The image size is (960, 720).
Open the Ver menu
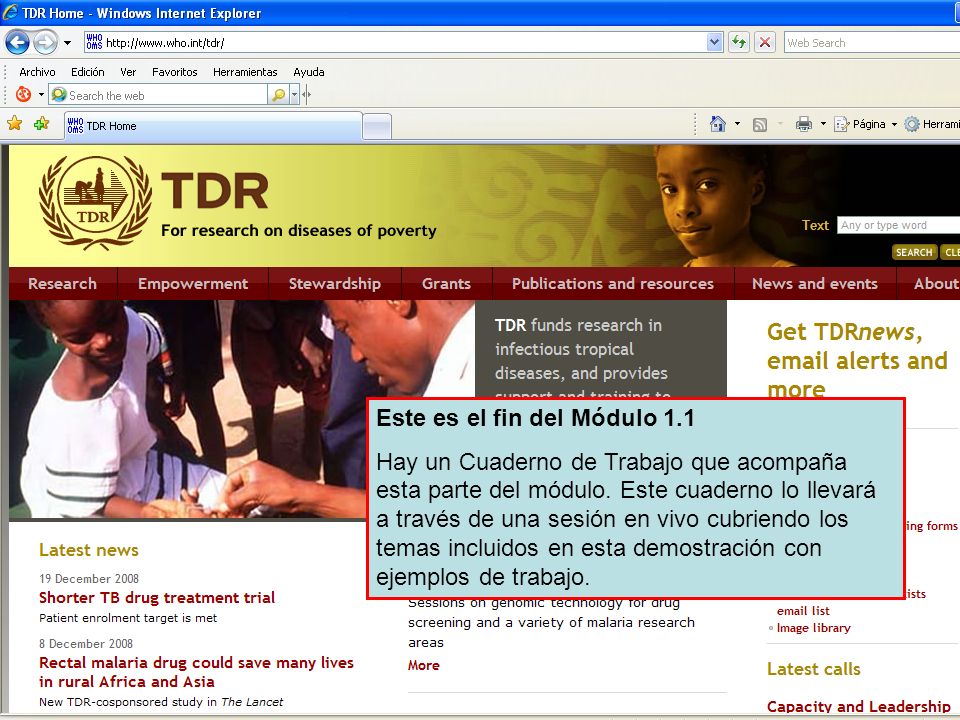[129, 72]
